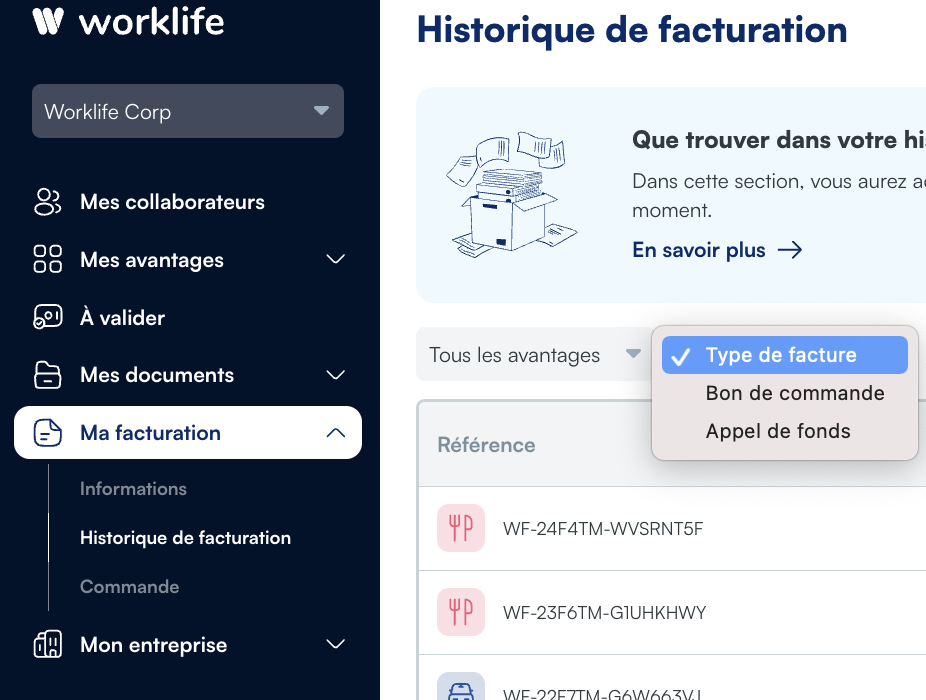Select Appel de fonds from the menu

point(778,431)
